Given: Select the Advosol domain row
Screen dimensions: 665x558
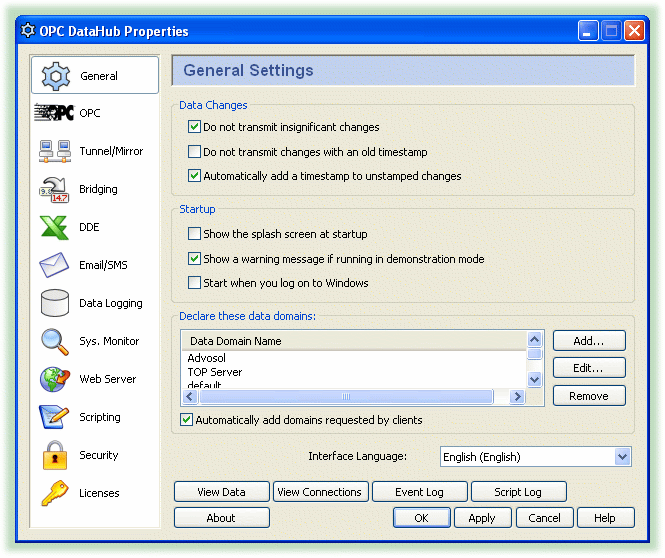Looking at the screenshot, I should pos(354,358).
